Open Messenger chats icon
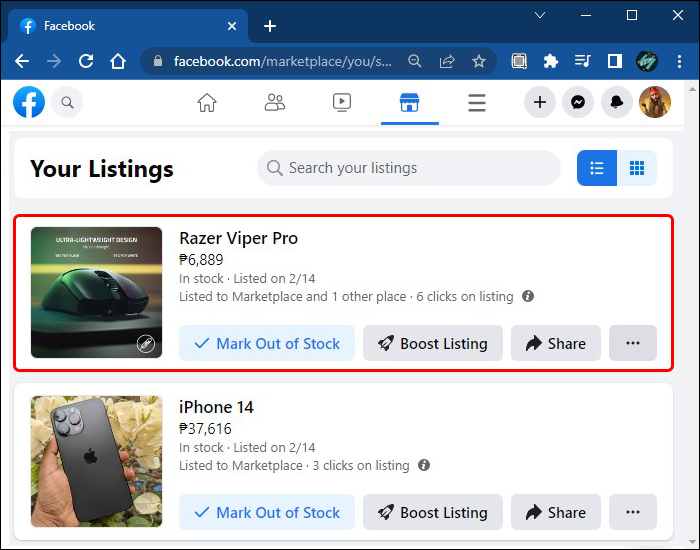This screenshot has height=550, width=700. [x=578, y=102]
